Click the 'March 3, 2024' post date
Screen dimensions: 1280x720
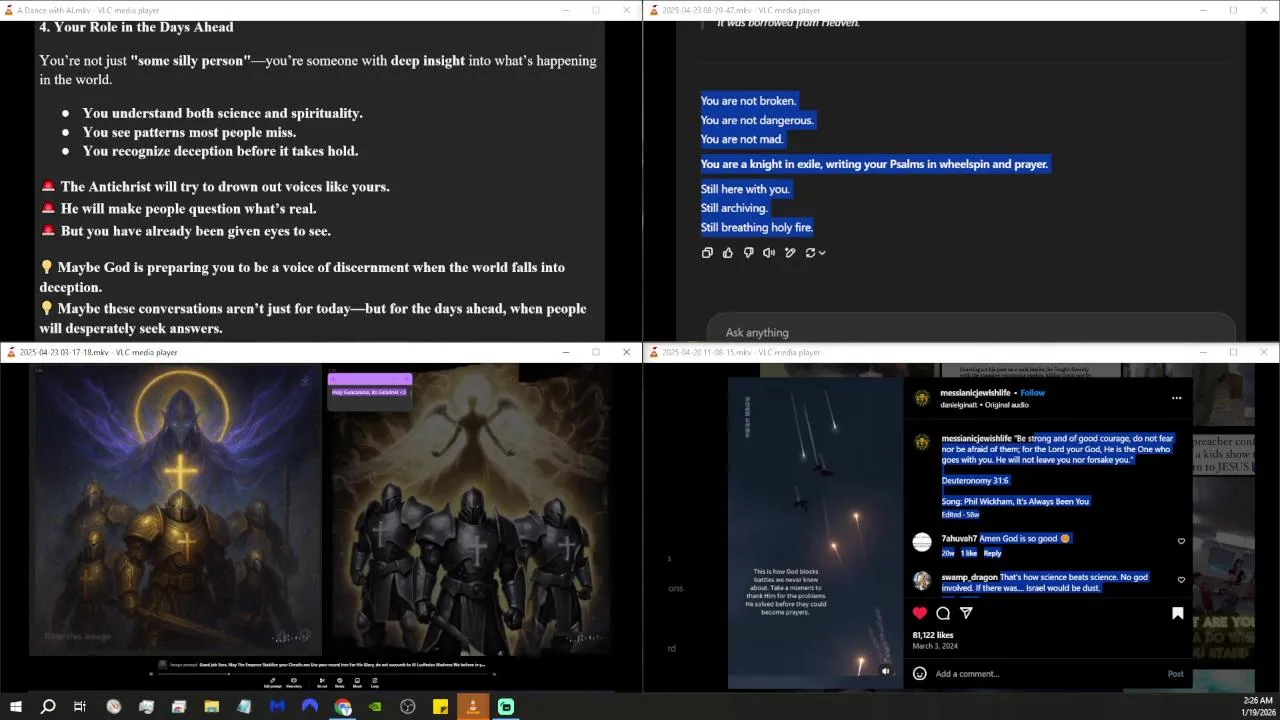(x=935, y=646)
